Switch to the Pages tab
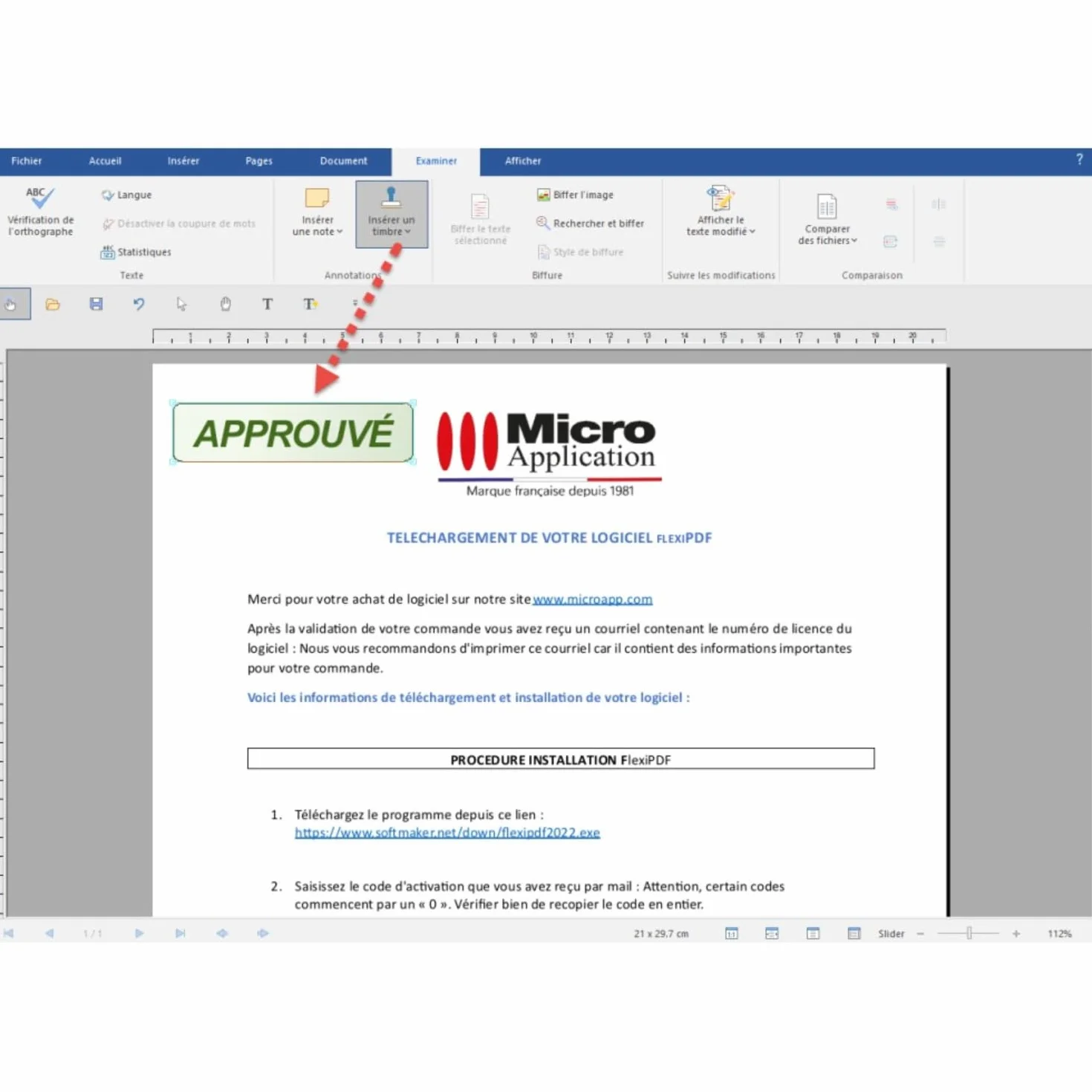 (259, 161)
